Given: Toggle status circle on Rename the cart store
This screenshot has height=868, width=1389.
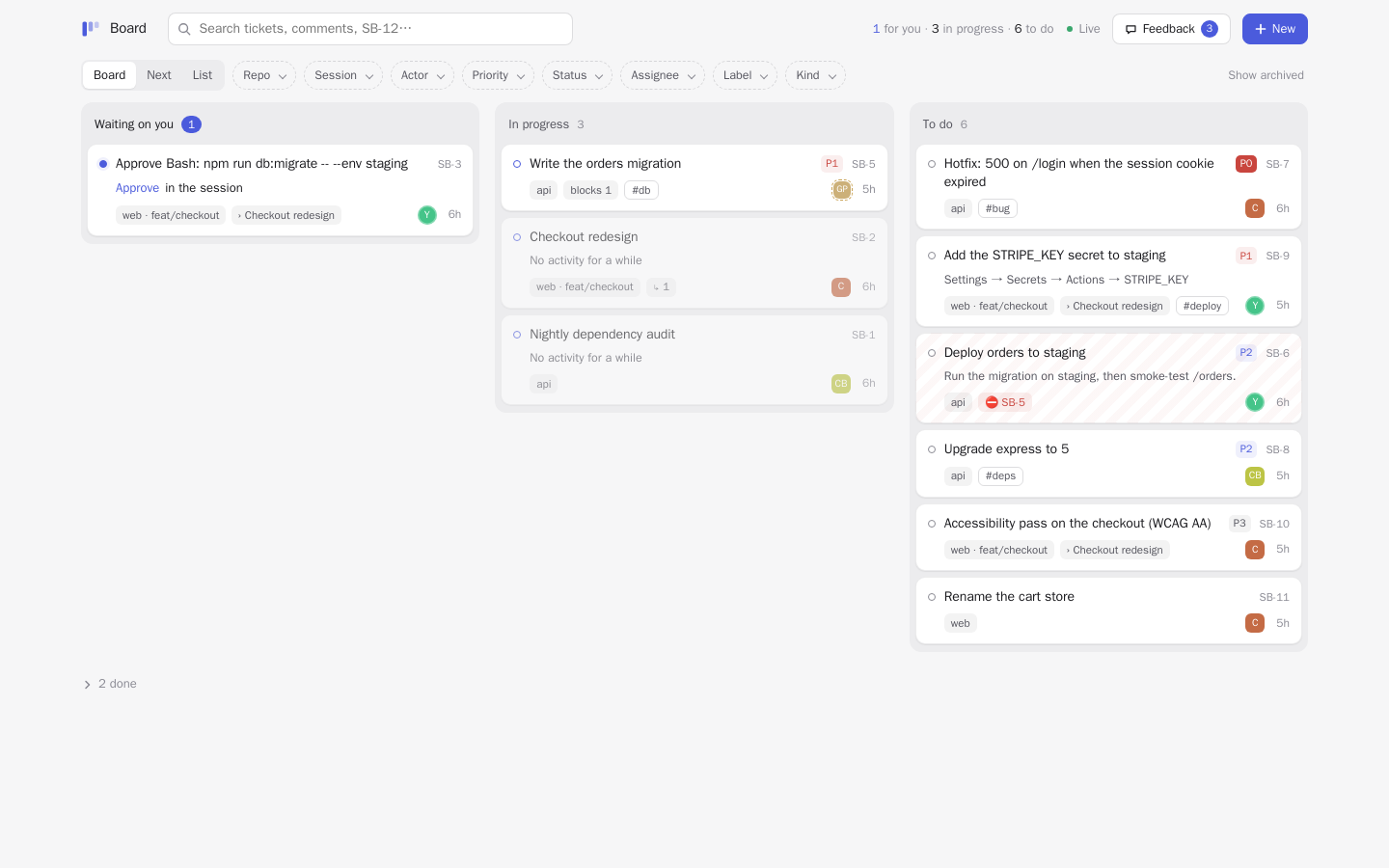Looking at the screenshot, I should pyautogui.click(x=932, y=597).
